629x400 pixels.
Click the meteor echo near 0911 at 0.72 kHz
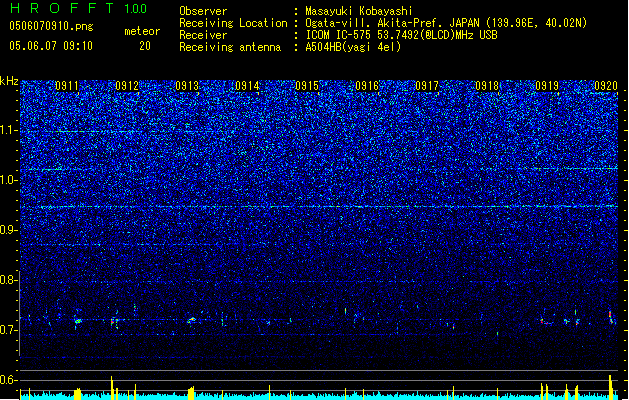pyautogui.click(x=77, y=321)
